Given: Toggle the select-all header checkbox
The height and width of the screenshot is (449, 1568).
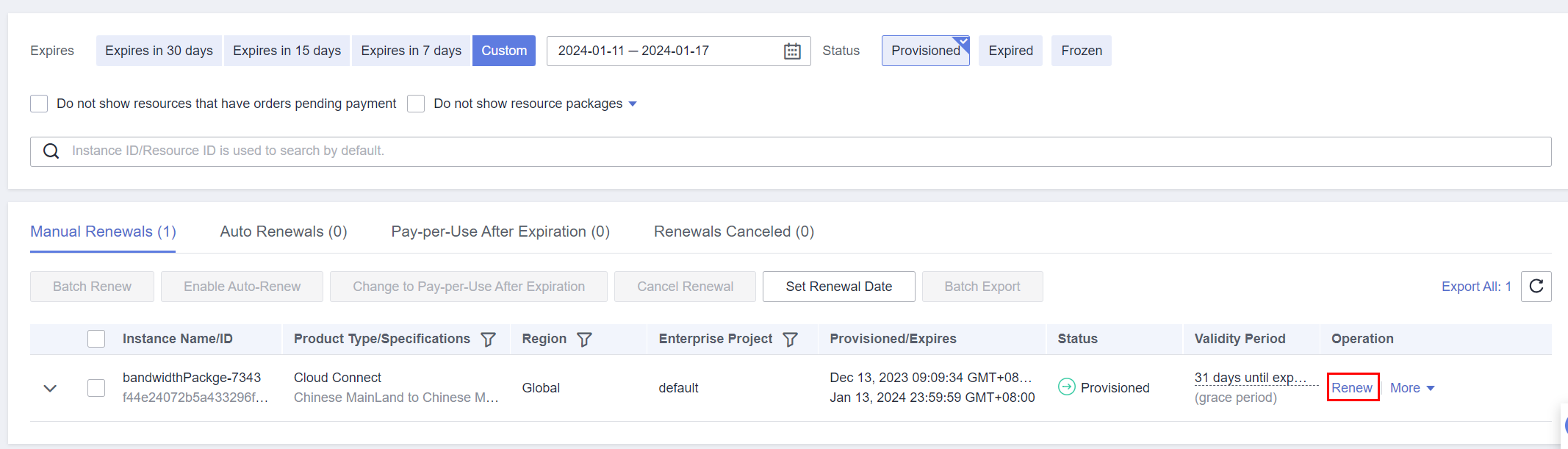Looking at the screenshot, I should point(96,339).
